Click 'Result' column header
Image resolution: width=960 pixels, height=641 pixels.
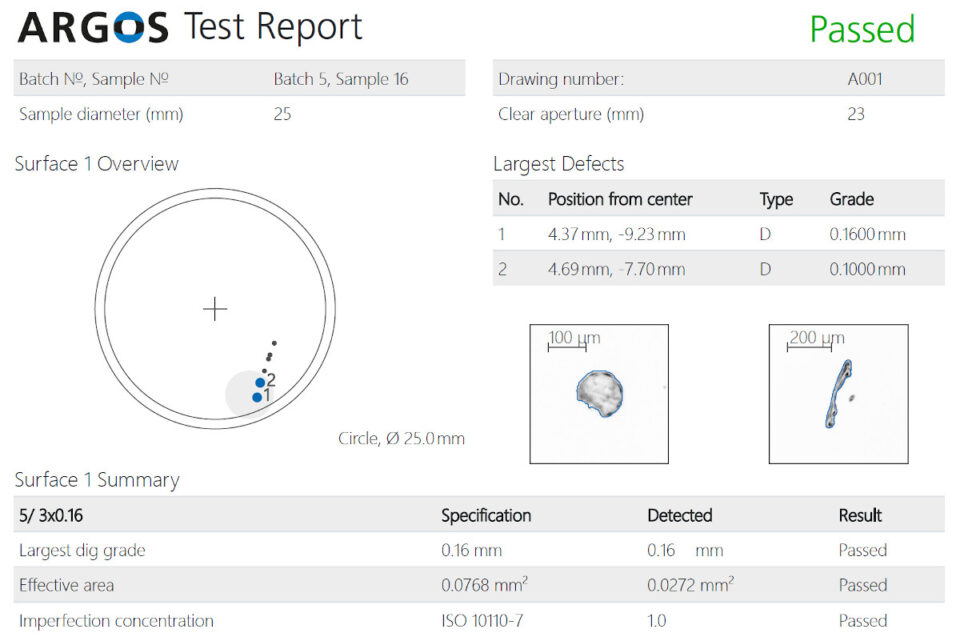tap(860, 515)
